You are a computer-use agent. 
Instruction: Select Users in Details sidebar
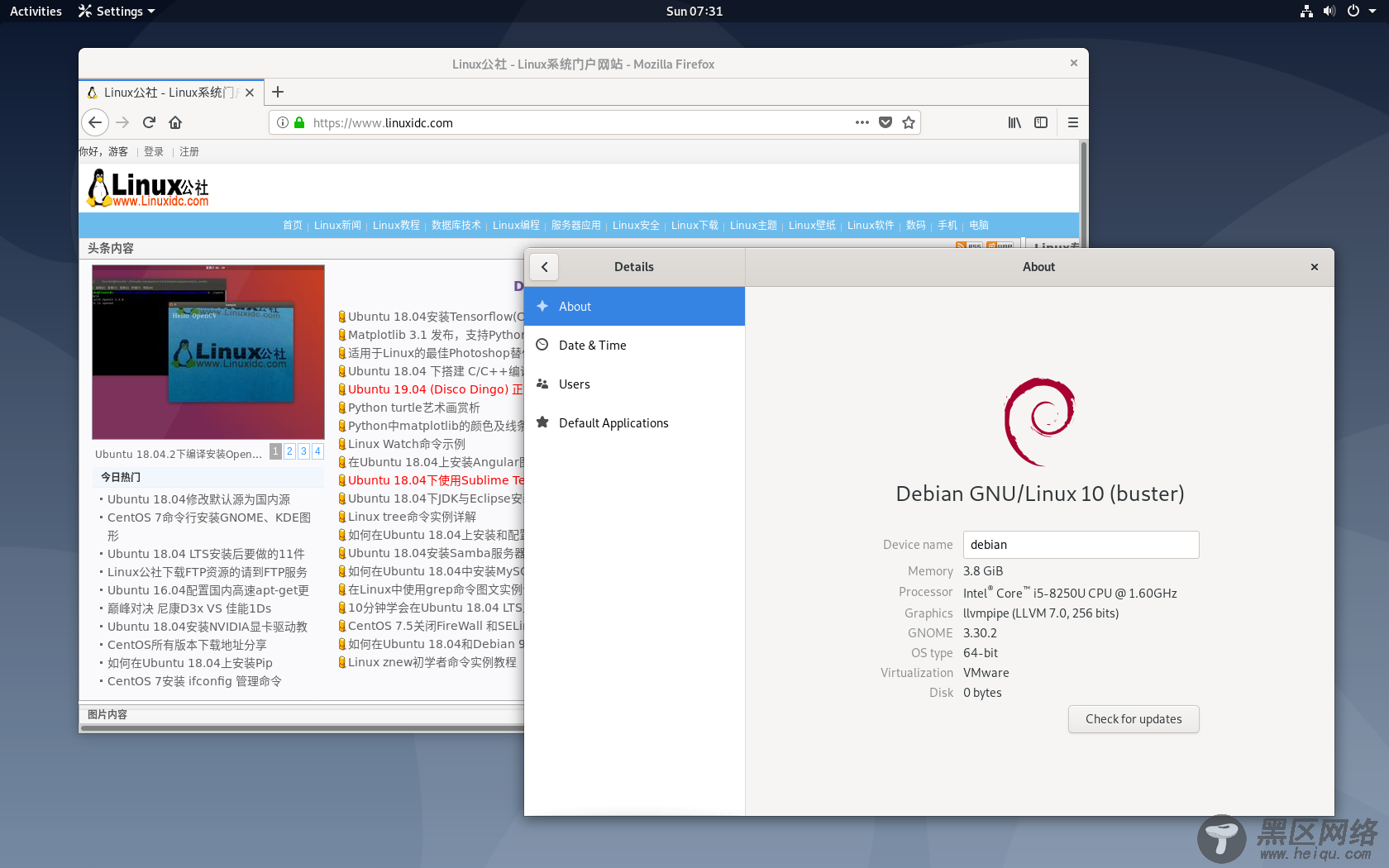634,384
